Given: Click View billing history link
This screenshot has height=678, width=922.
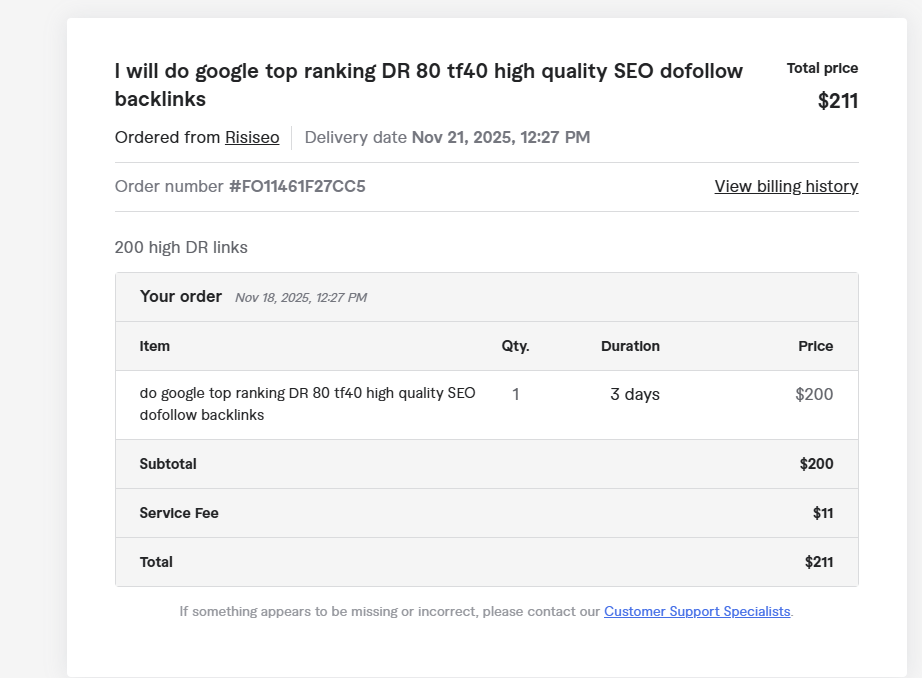Looking at the screenshot, I should pos(786,187).
